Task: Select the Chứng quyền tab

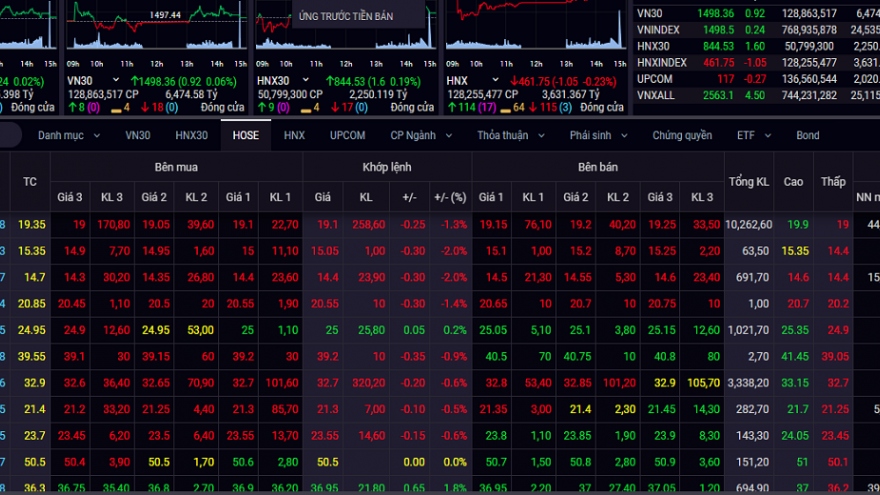Action: point(682,135)
